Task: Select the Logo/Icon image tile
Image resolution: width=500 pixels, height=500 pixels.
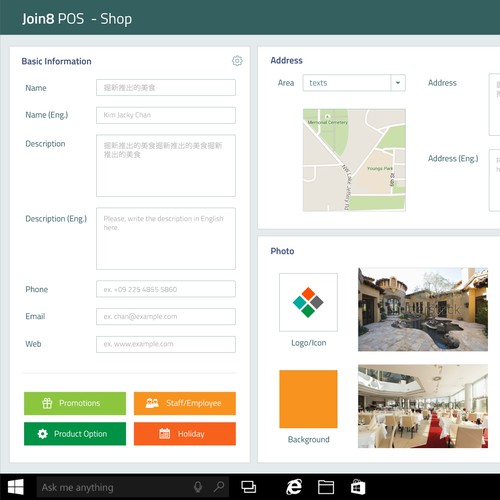Action: click(x=308, y=302)
